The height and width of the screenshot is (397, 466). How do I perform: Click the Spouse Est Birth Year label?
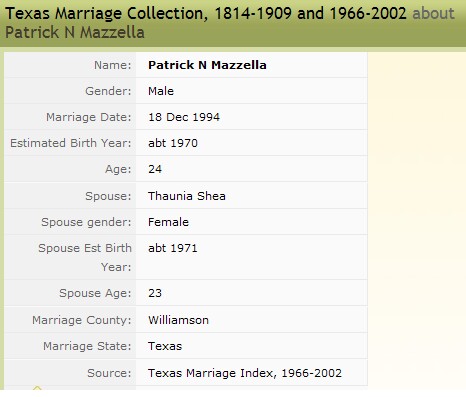pyautogui.click(x=85, y=257)
